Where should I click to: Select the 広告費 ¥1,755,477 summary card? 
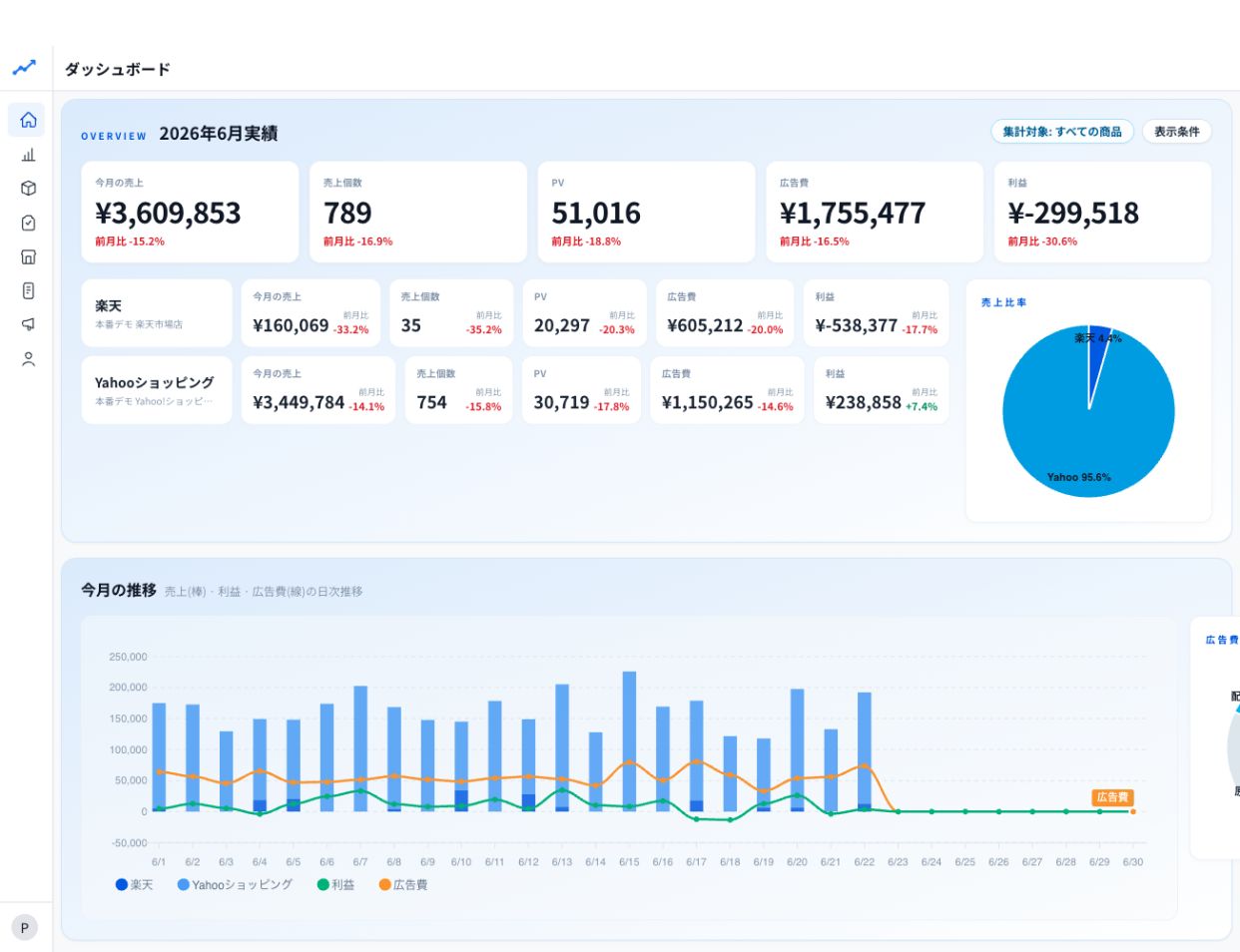coord(875,212)
